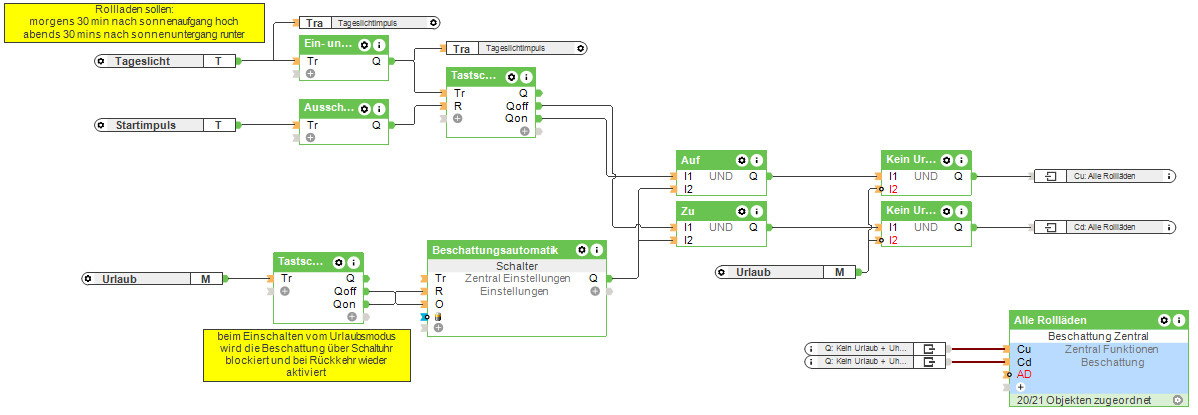
Task: Select the Auf block title
Action: click(689, 160)
